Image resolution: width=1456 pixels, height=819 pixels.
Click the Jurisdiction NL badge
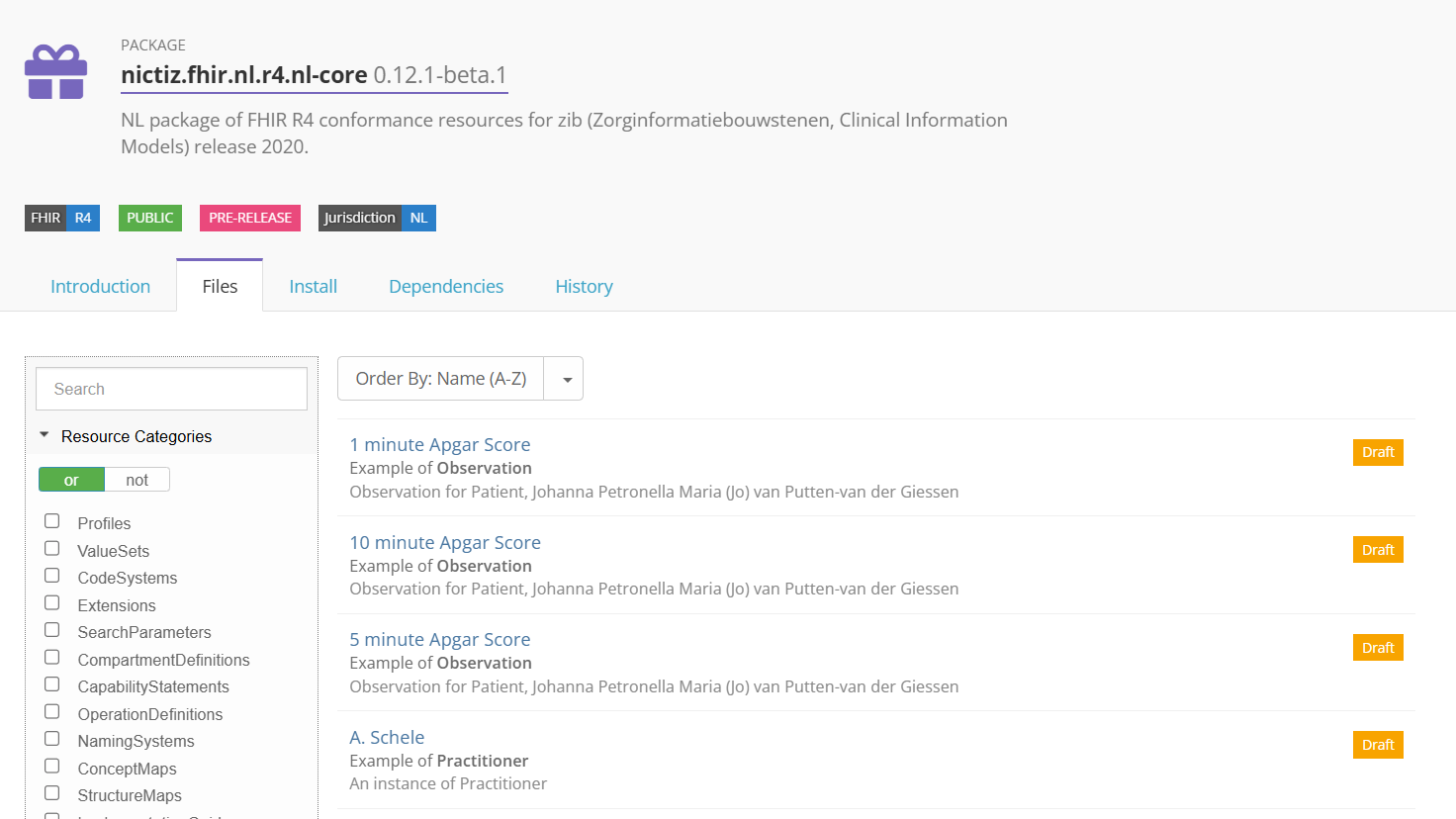377,218
